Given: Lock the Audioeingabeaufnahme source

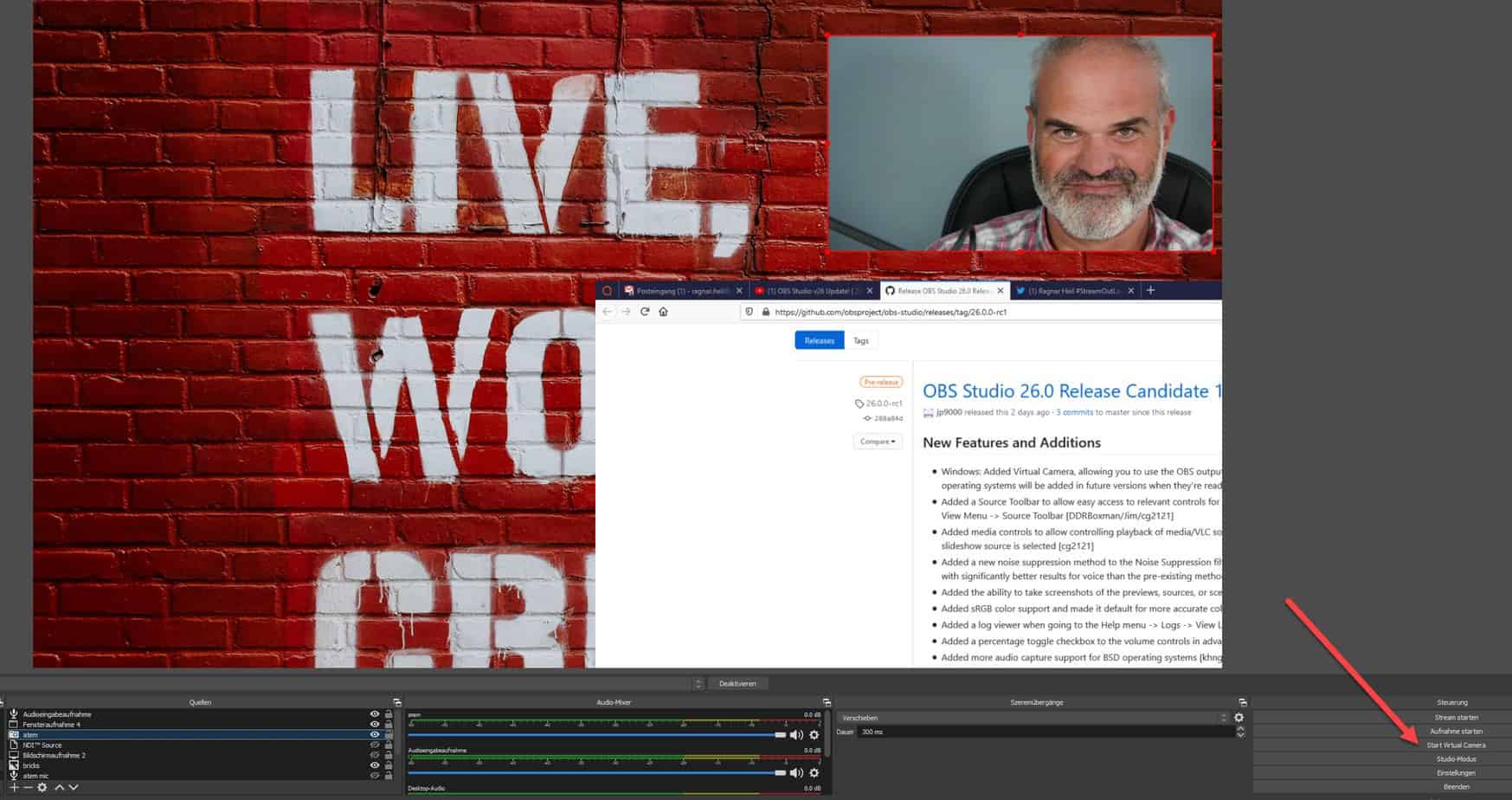Looking at the screenshot, I should pos(388,714).
